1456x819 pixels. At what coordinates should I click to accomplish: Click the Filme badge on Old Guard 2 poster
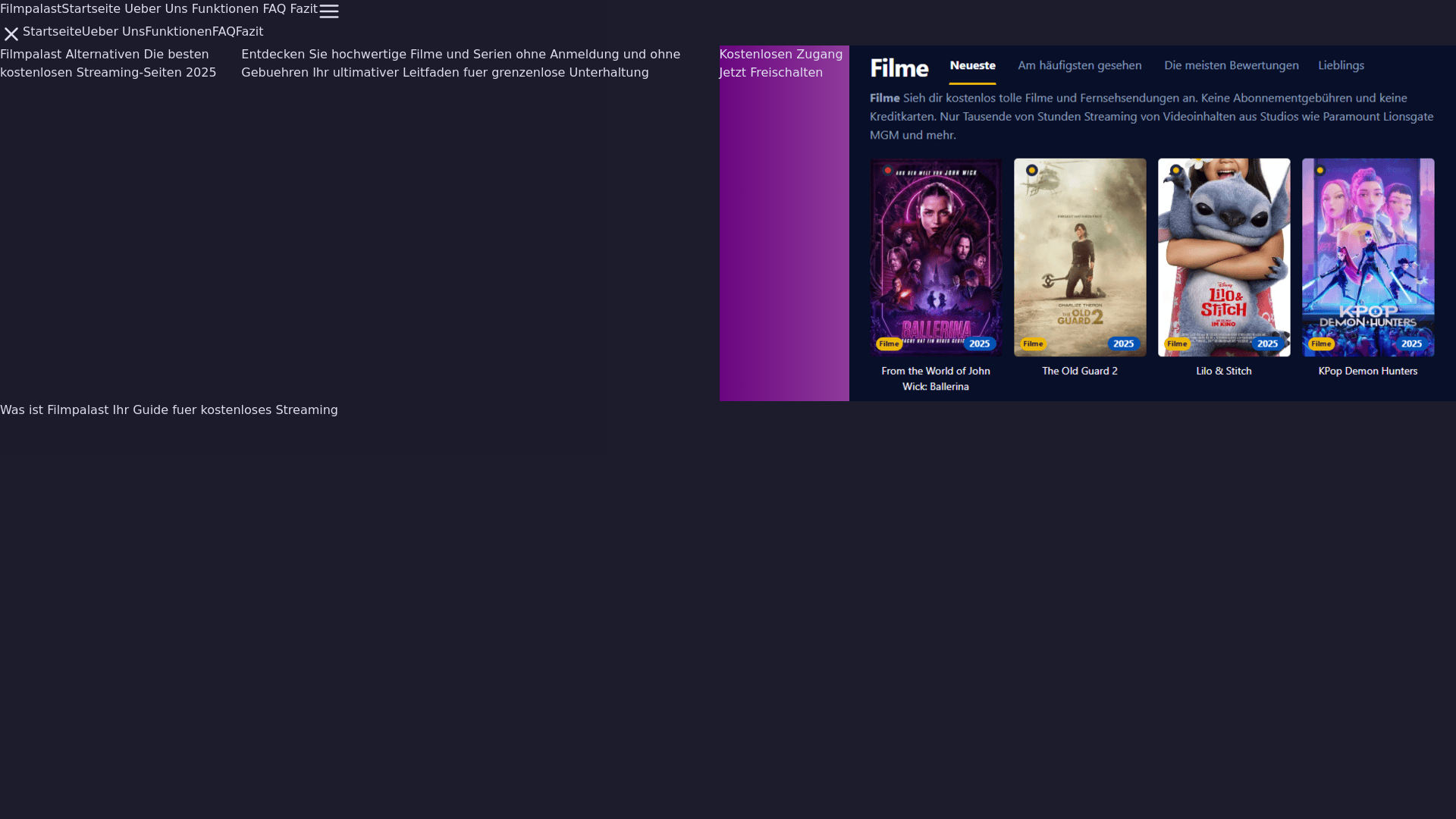[x=1033, y=344]
